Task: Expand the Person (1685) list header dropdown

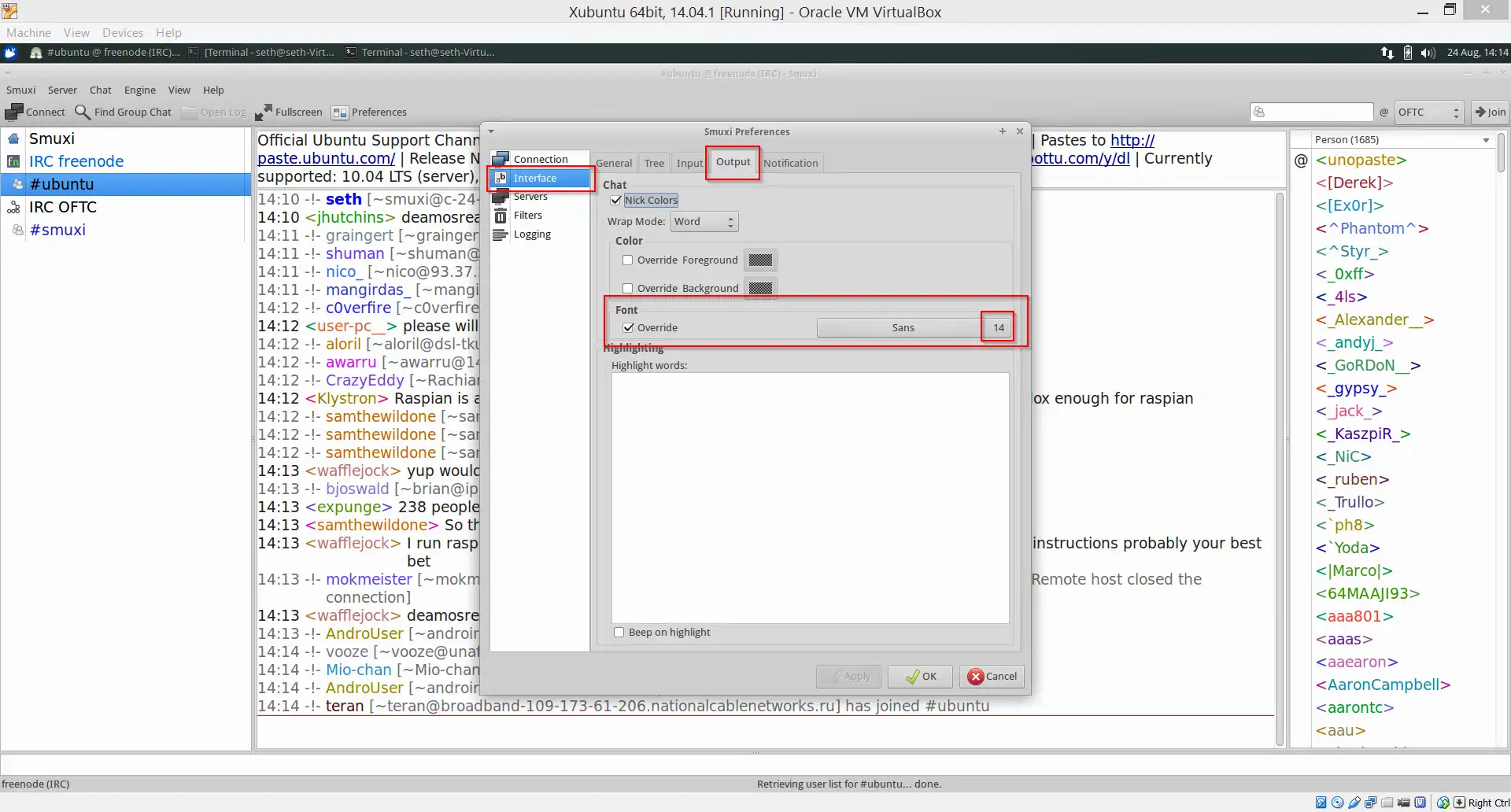Action: point(1486,140)
